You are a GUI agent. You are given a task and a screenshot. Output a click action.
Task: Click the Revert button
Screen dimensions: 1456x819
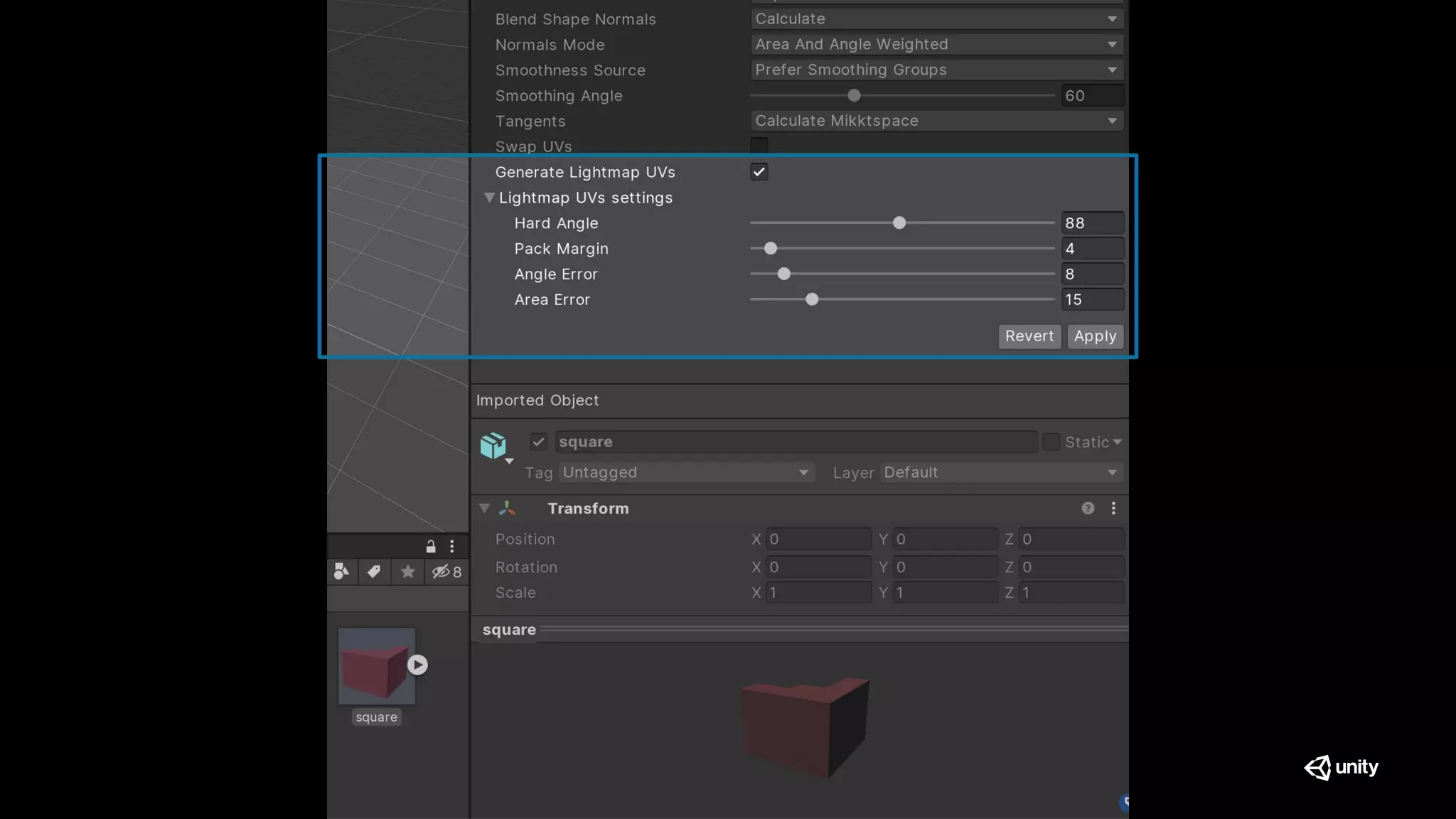point(1029,336)
